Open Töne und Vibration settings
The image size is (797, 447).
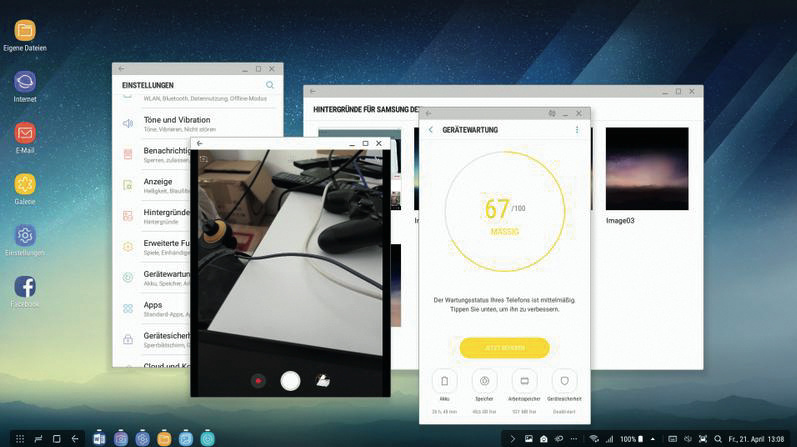click(176, 123)
